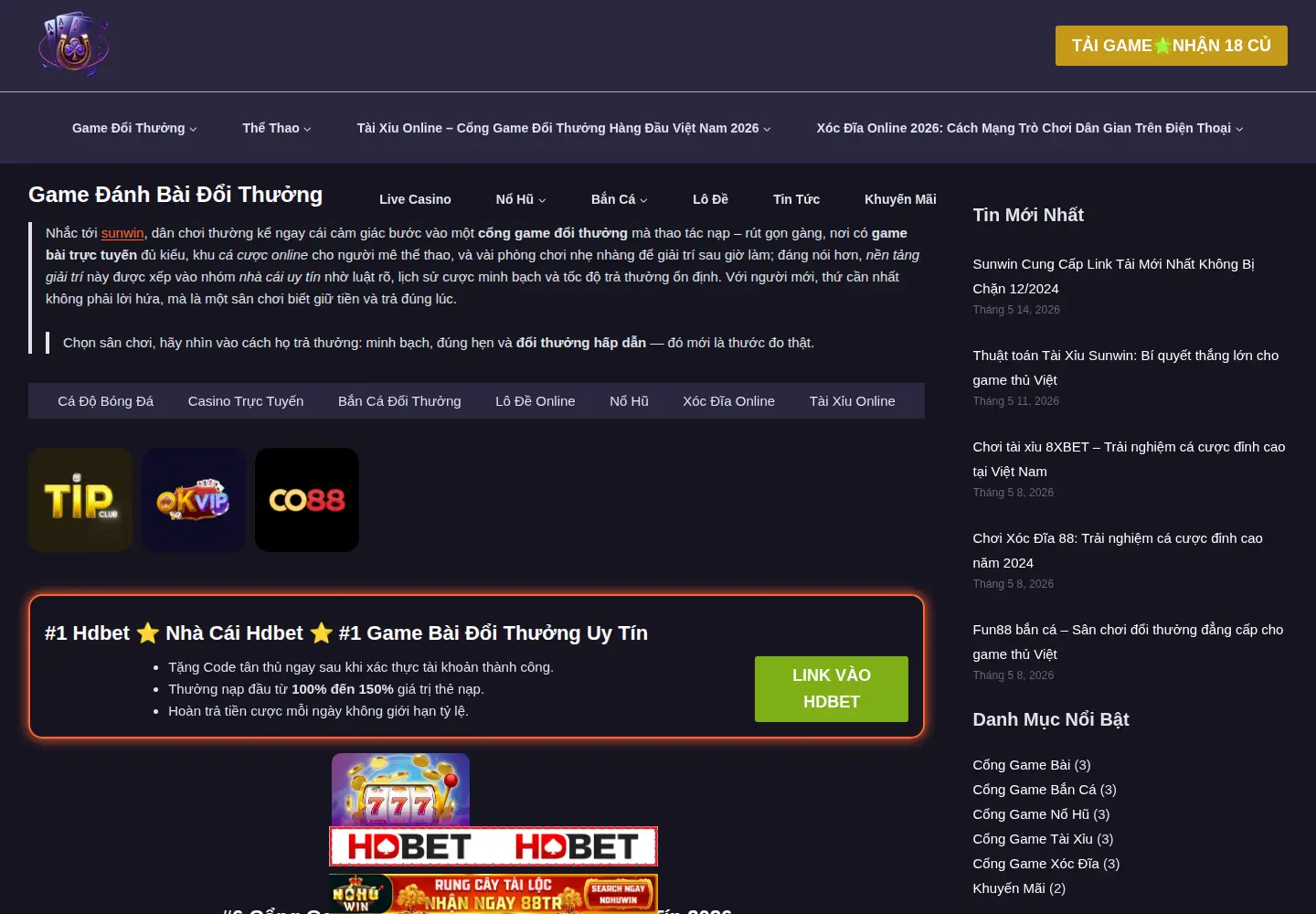This screenshot has height=914, width=1316.
Task: Open the Live Casino menu item
Action: pyautogui.click(x=415, y=199)
